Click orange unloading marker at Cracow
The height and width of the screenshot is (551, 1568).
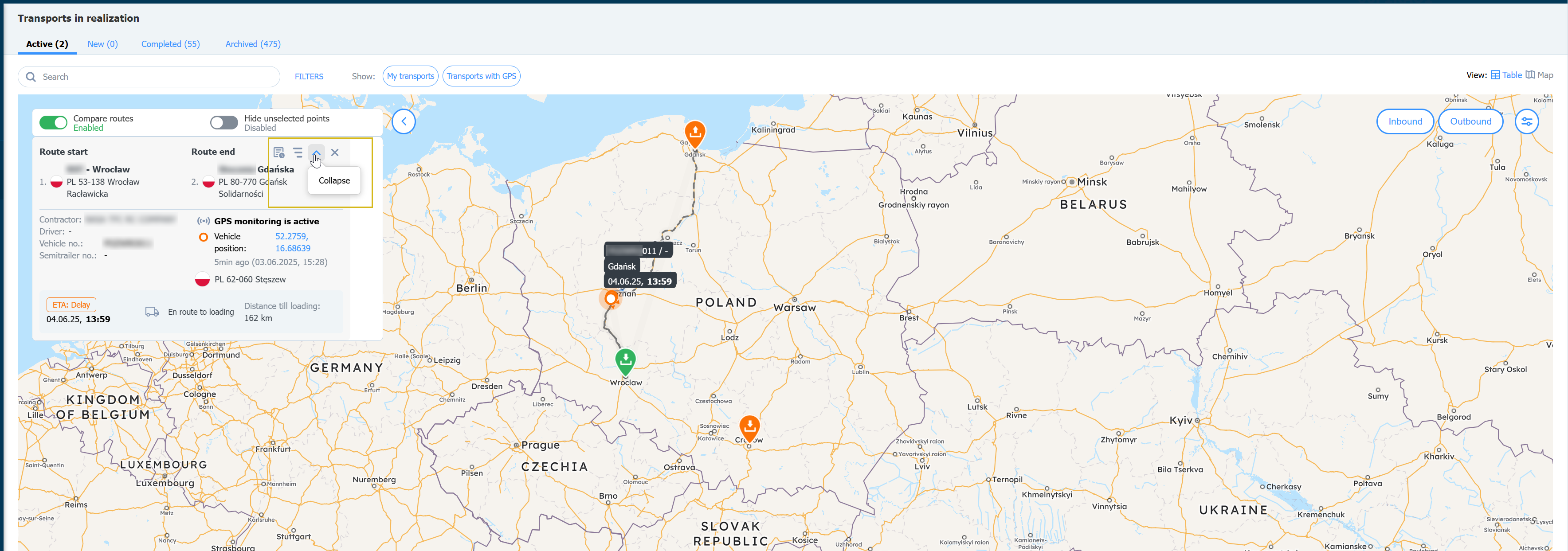(749, 428)
